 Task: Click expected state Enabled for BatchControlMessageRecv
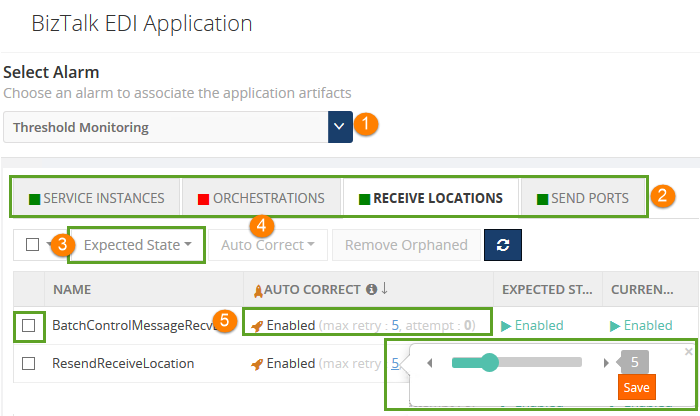[x=532, y=325]
